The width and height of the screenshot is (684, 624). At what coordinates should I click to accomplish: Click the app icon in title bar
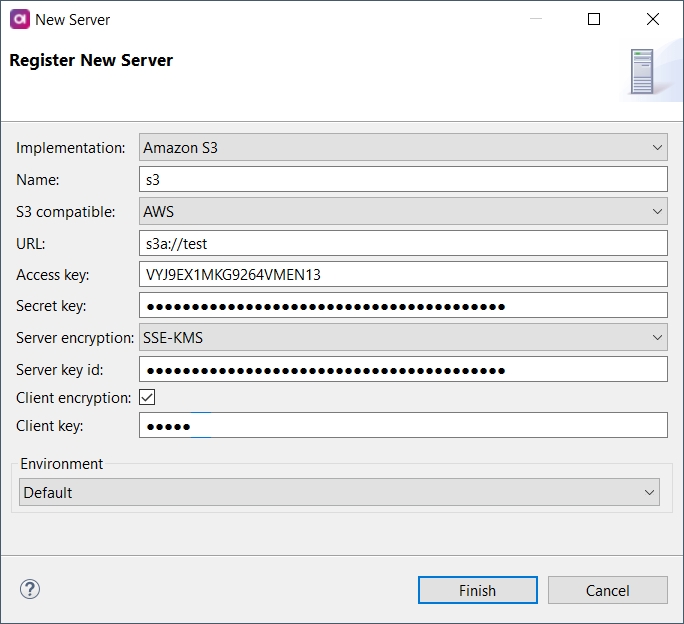pos(19,19)
